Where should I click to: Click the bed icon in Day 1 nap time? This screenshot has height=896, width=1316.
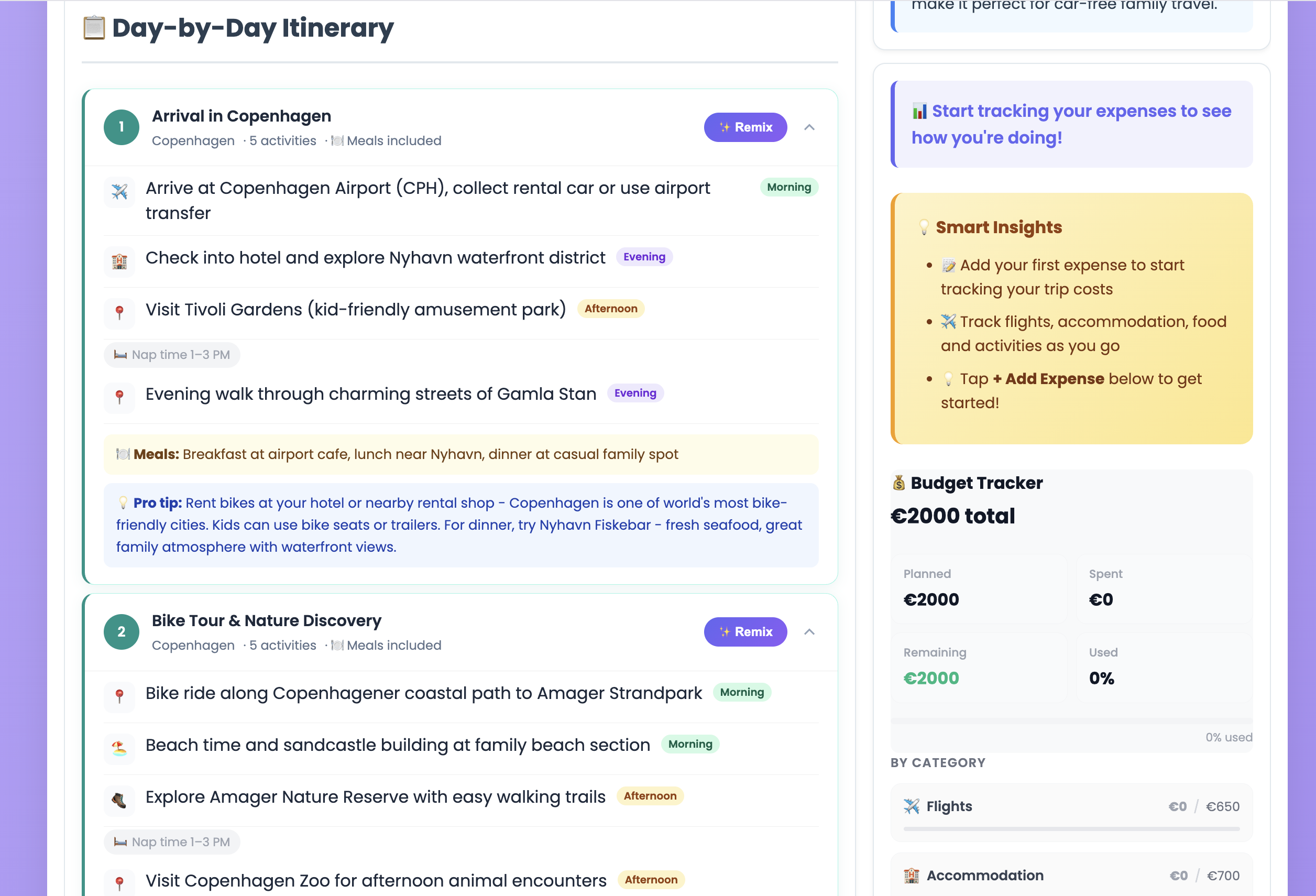point(120,355)
